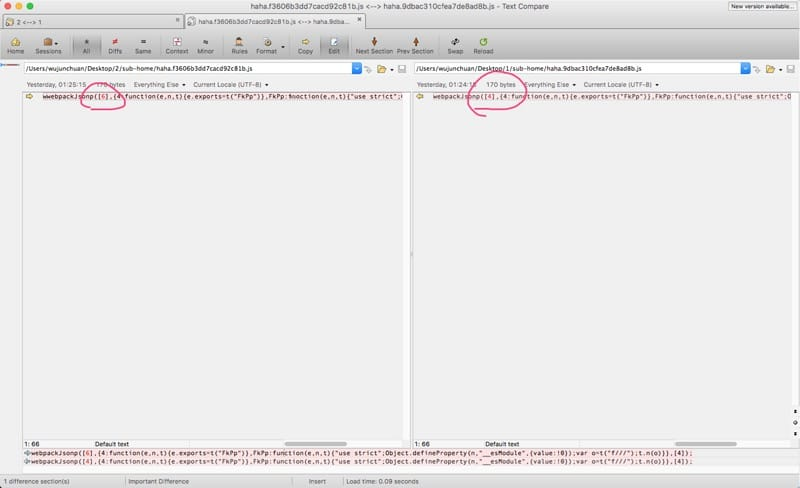Open right 'Everything Else' format dropdown
The height and width of the screenshot is (488, 800).
pos(550,85)
